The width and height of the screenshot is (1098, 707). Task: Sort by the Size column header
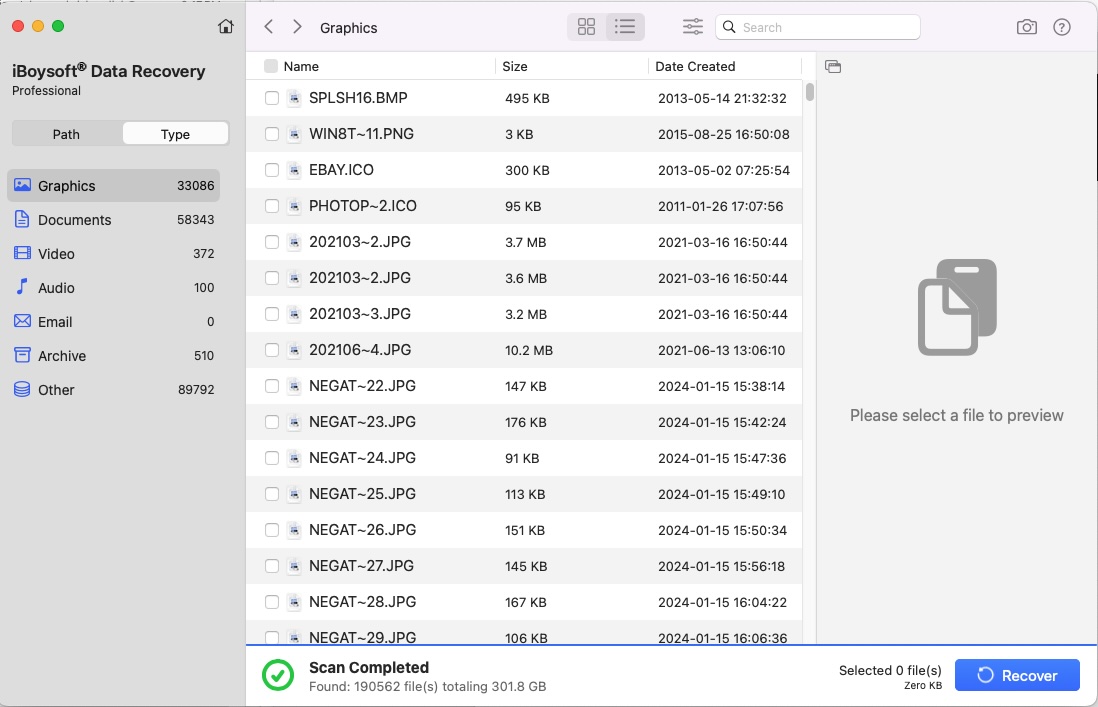(x=515, y=66)
